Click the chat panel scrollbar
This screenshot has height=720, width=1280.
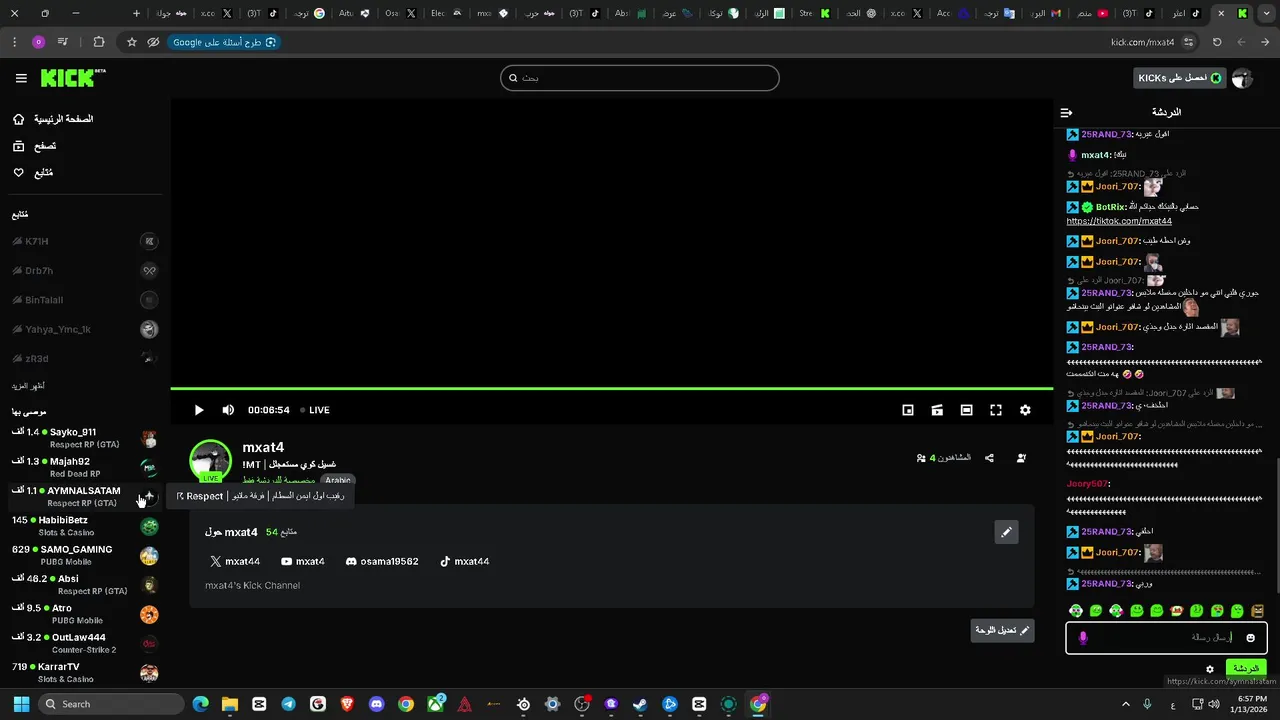(1276, 527)
